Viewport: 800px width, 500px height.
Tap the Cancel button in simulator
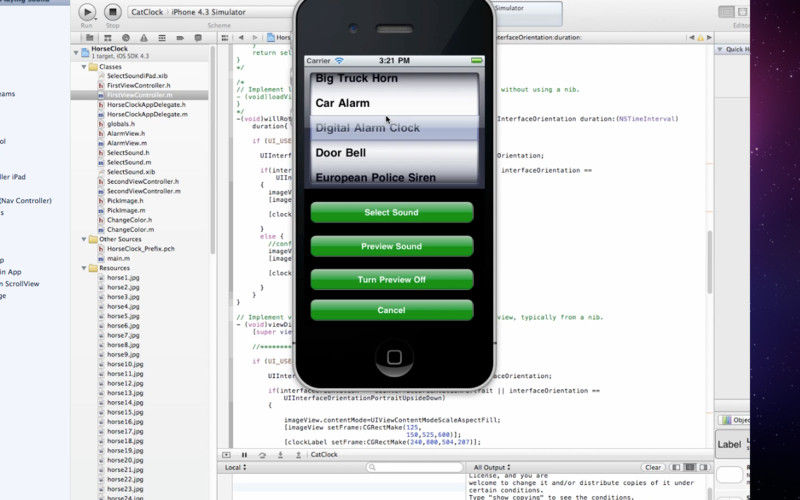[392, 310]
